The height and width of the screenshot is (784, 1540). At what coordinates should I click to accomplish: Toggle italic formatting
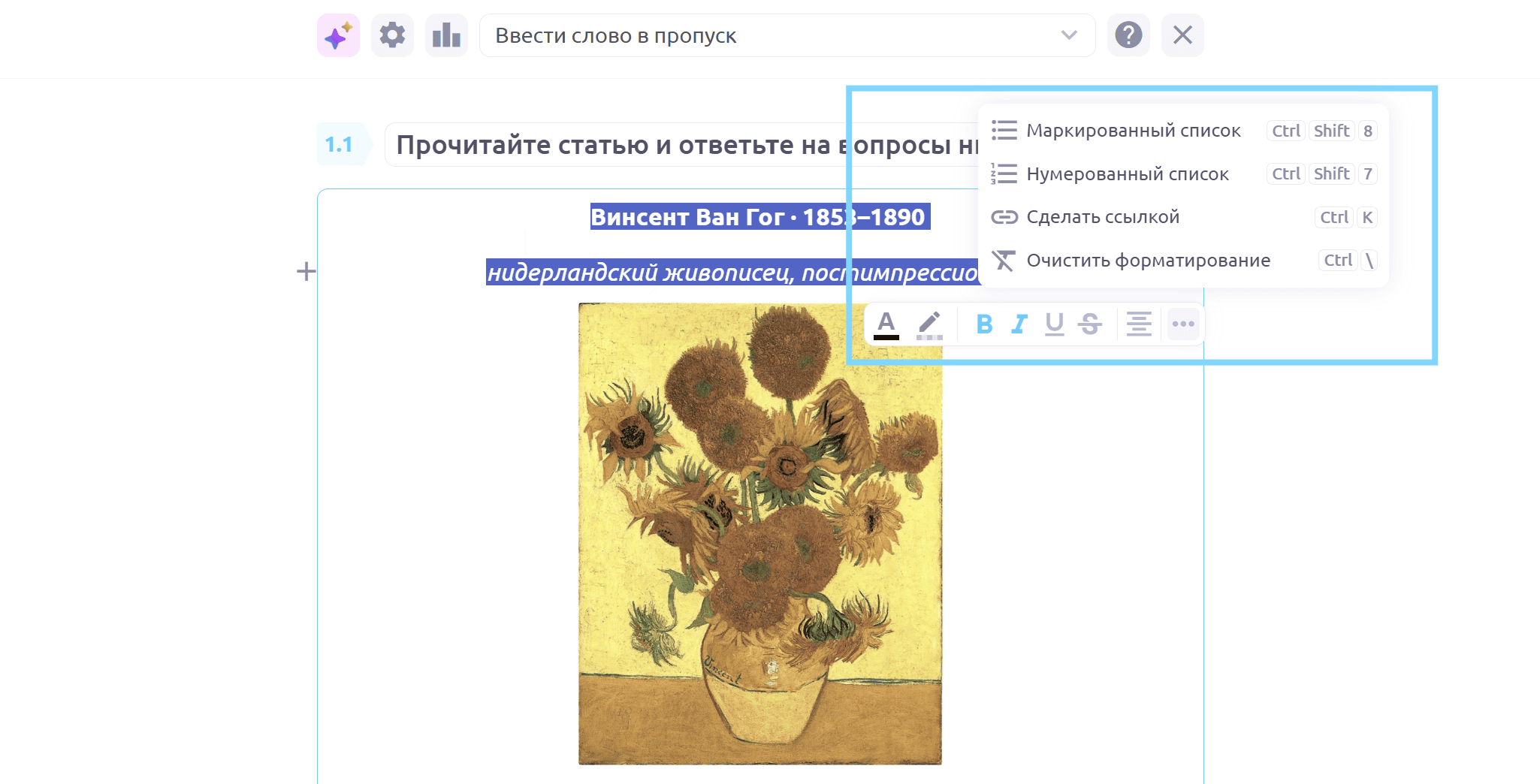pos(1019,324)
